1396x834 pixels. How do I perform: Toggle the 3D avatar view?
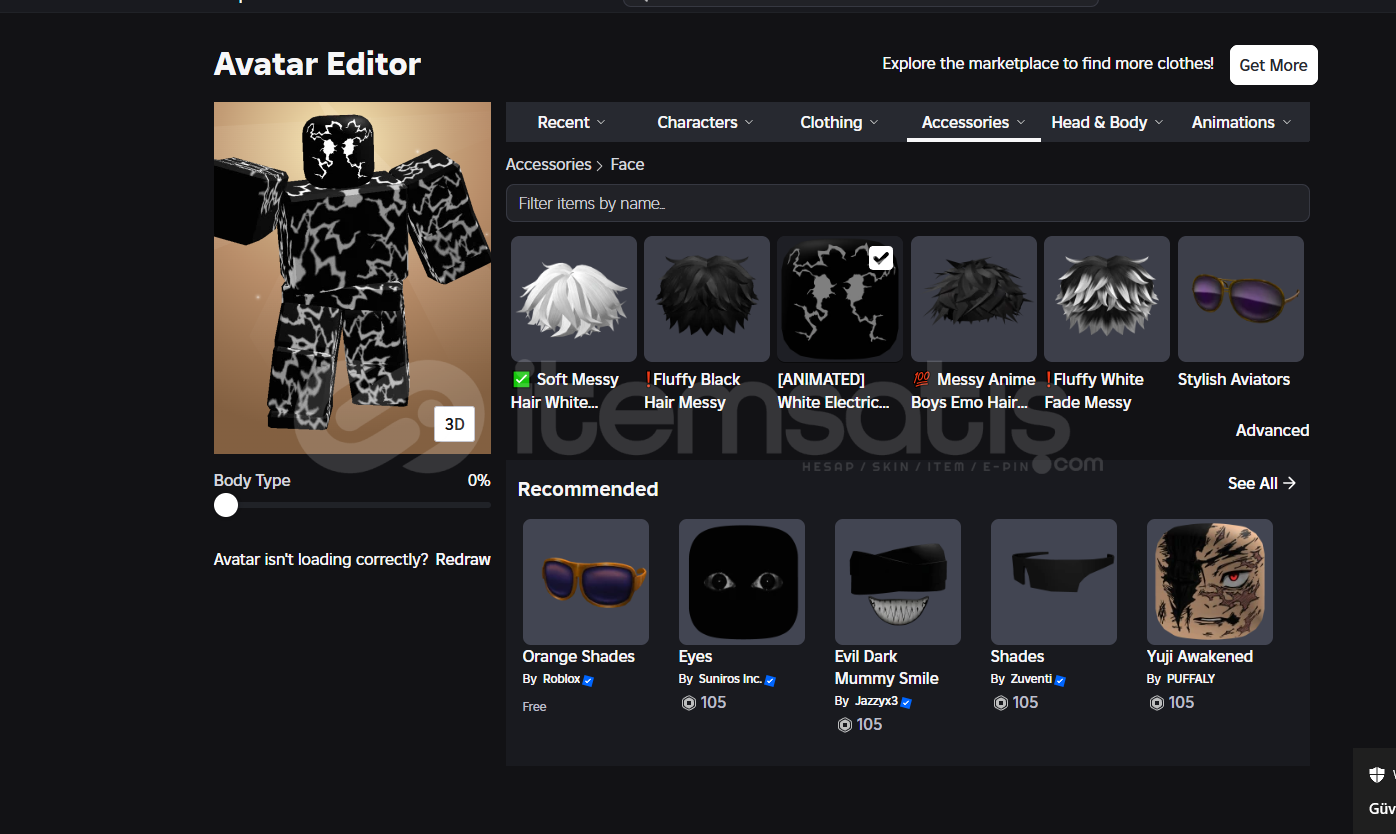coord(454,424)
